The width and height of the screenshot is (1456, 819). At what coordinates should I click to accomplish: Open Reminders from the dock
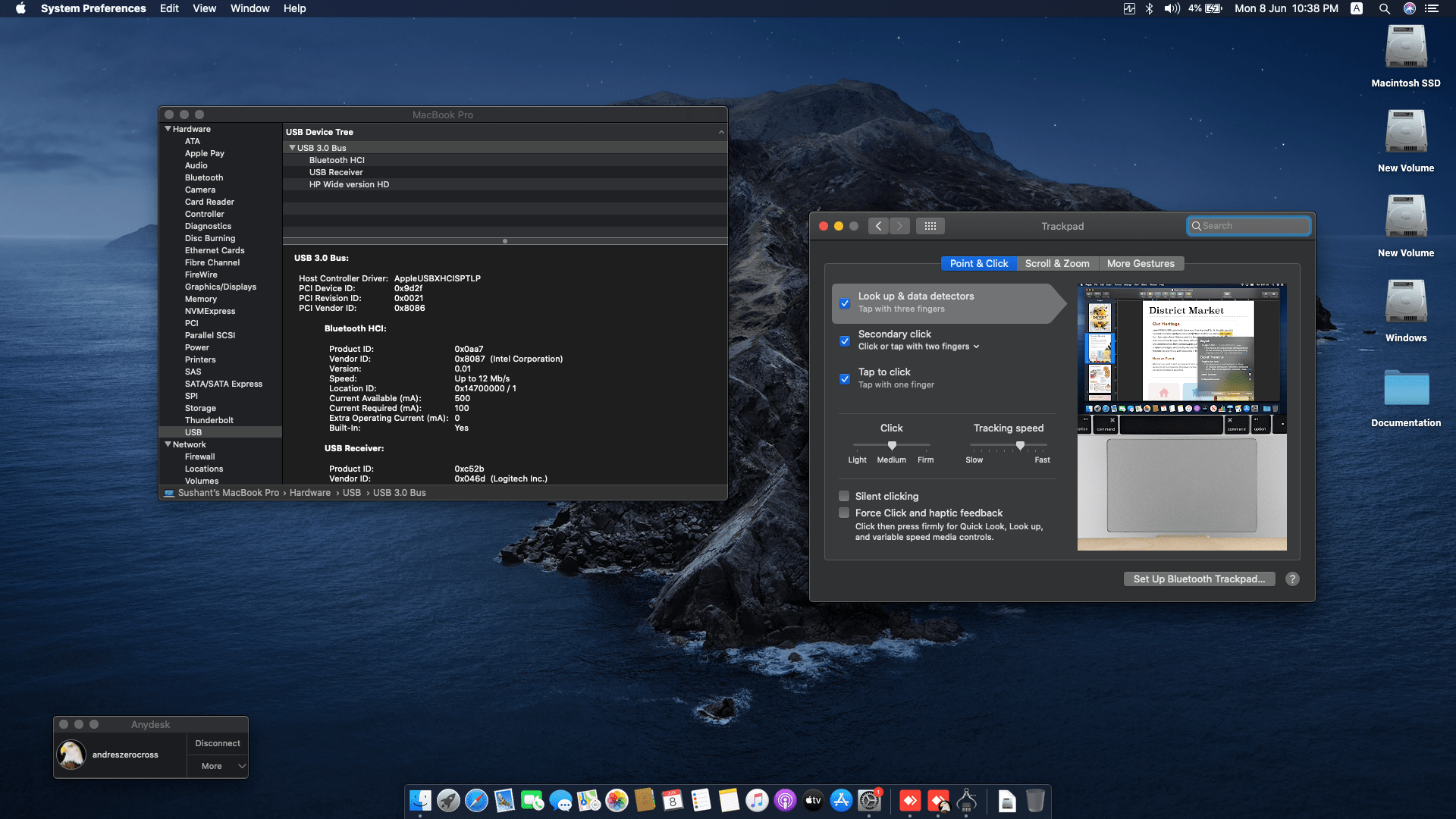[x=701, y=801]
